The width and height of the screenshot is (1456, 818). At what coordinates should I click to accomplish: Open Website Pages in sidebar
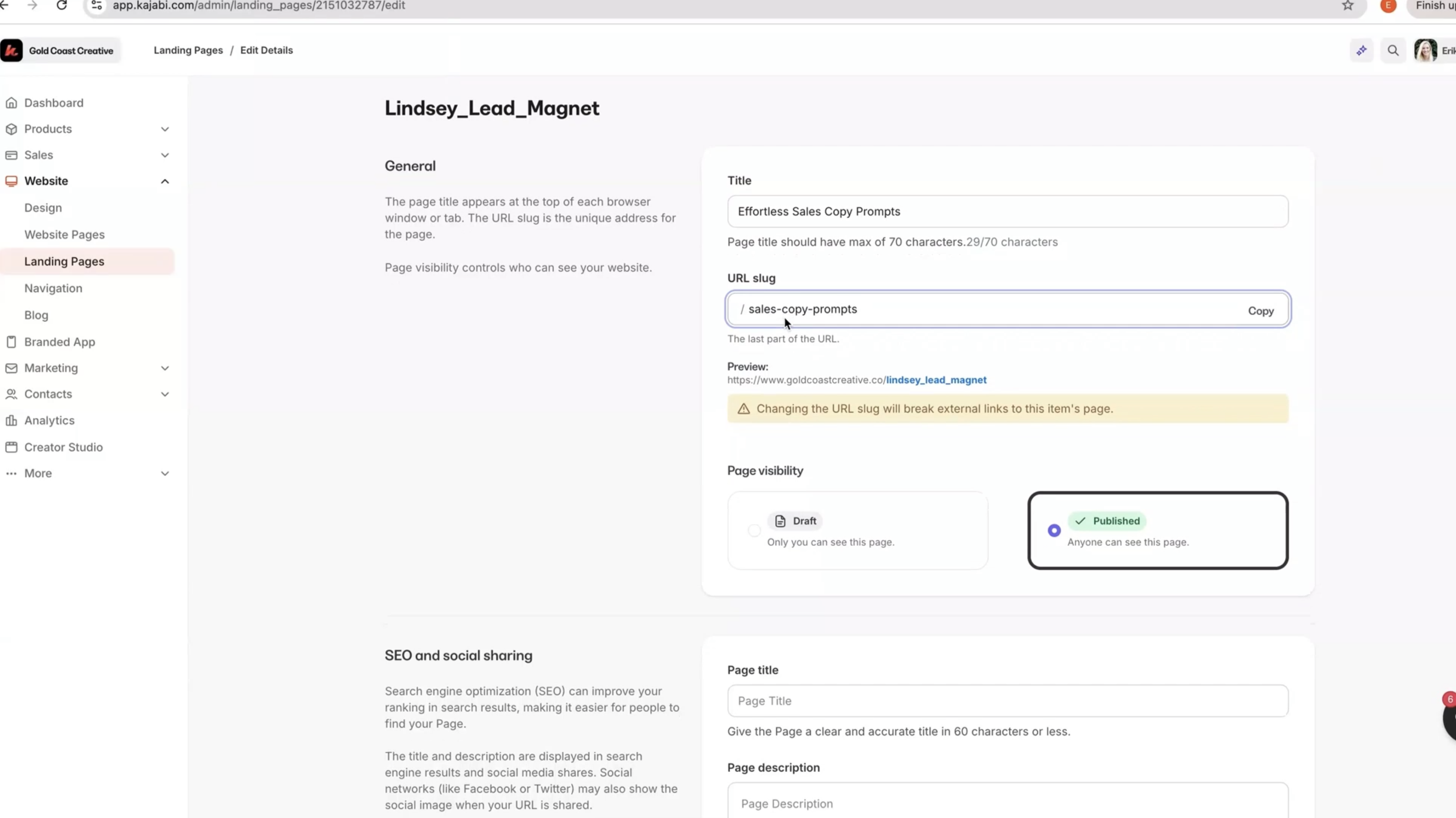[x=65, y=235]
